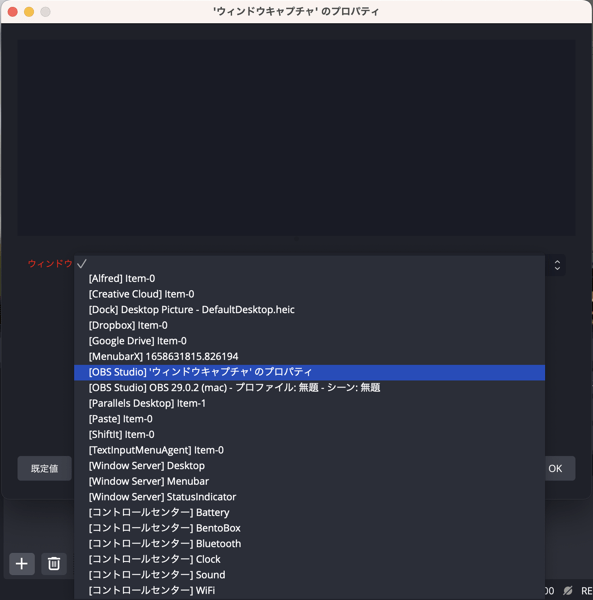Click the plus add source icon
Viewport: 593px width, 600px height.
[x=22, y=564]
